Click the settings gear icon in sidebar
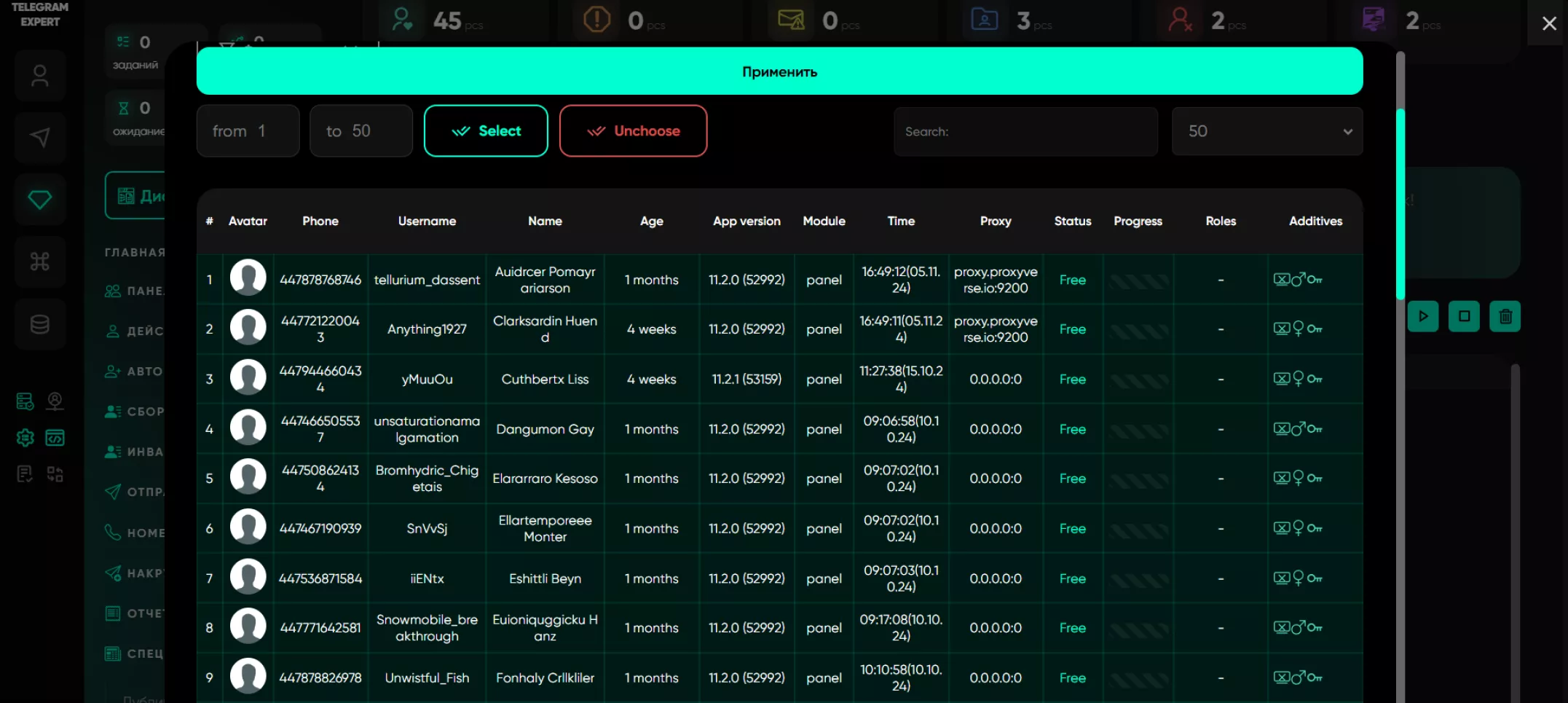1568x703 pixels. pos(25,438)
